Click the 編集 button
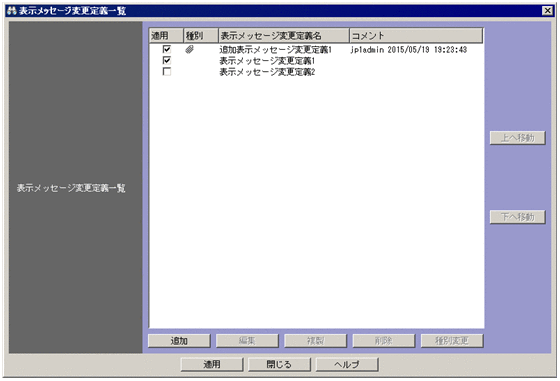 point(247,341)
